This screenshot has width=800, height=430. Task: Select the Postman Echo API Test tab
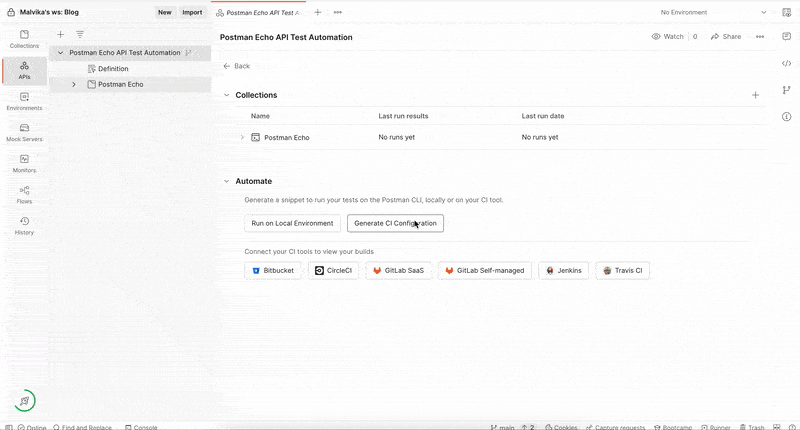pyautogui.click(x=258, y=12)
